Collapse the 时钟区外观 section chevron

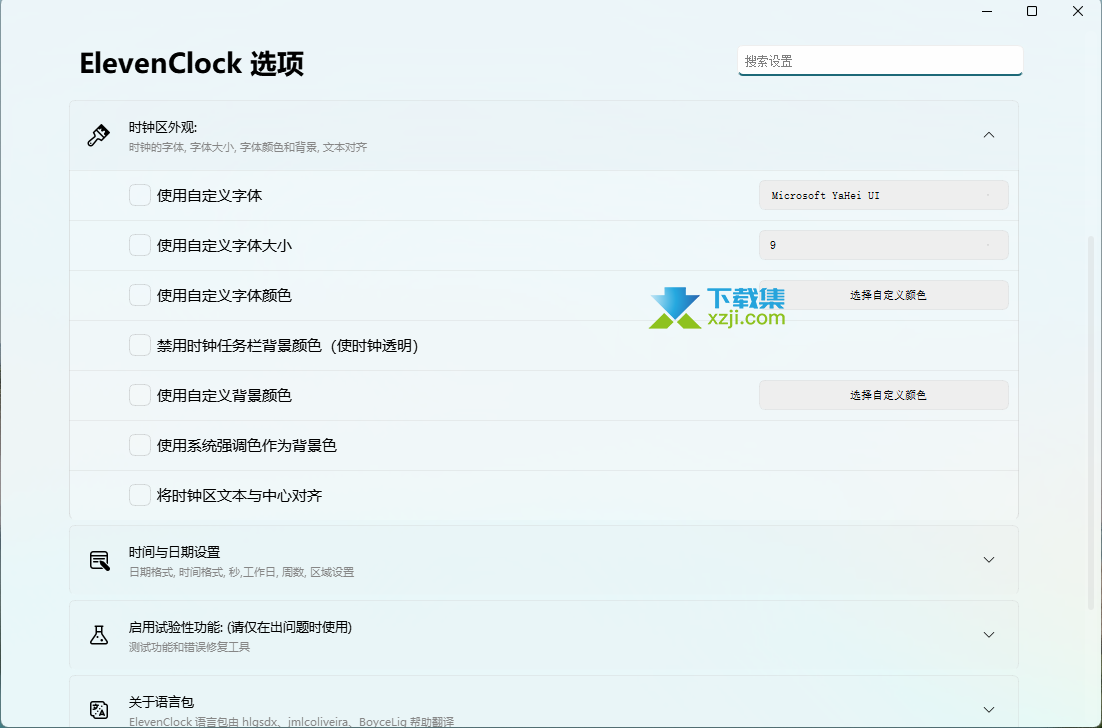coord(989,135)
